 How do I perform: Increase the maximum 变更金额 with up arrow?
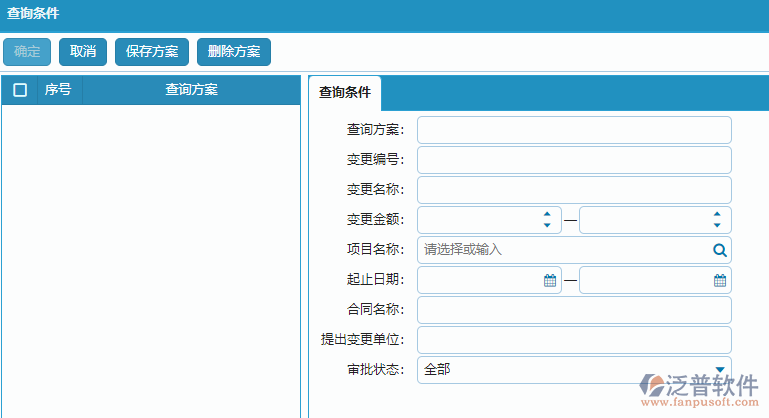717,214
